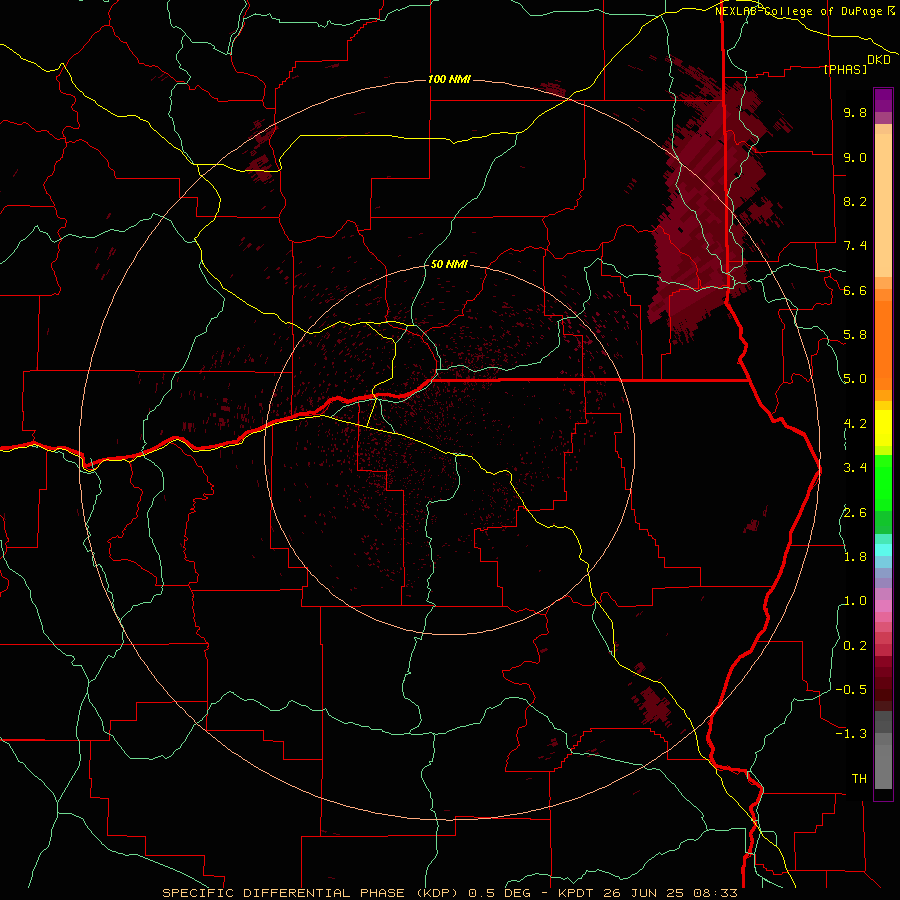Image resolution: width=900 pixels, height=900 pixels.
Task: Click the TH label on the color scale
Action: [x=859, y=779]
